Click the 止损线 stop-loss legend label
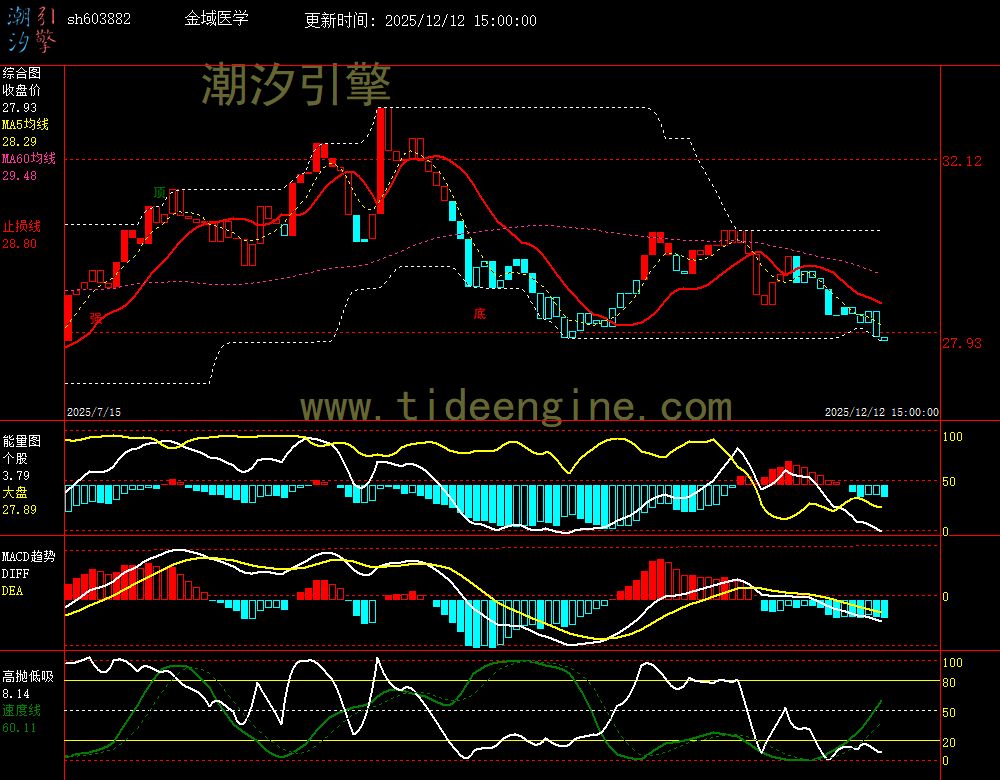The image size is (1000, 780). 21,226
